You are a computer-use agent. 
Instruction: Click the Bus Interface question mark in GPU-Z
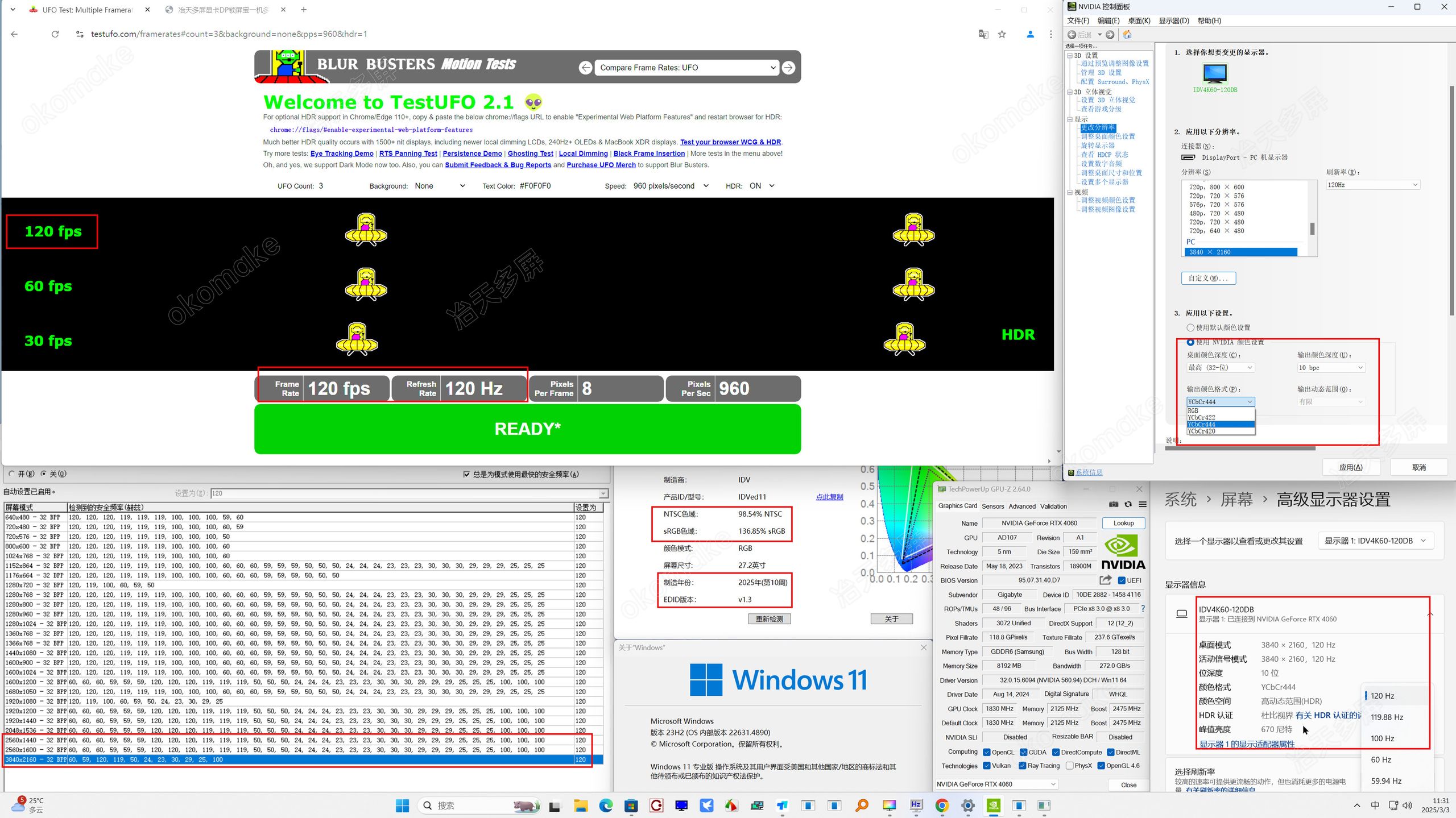(1143, 608)
